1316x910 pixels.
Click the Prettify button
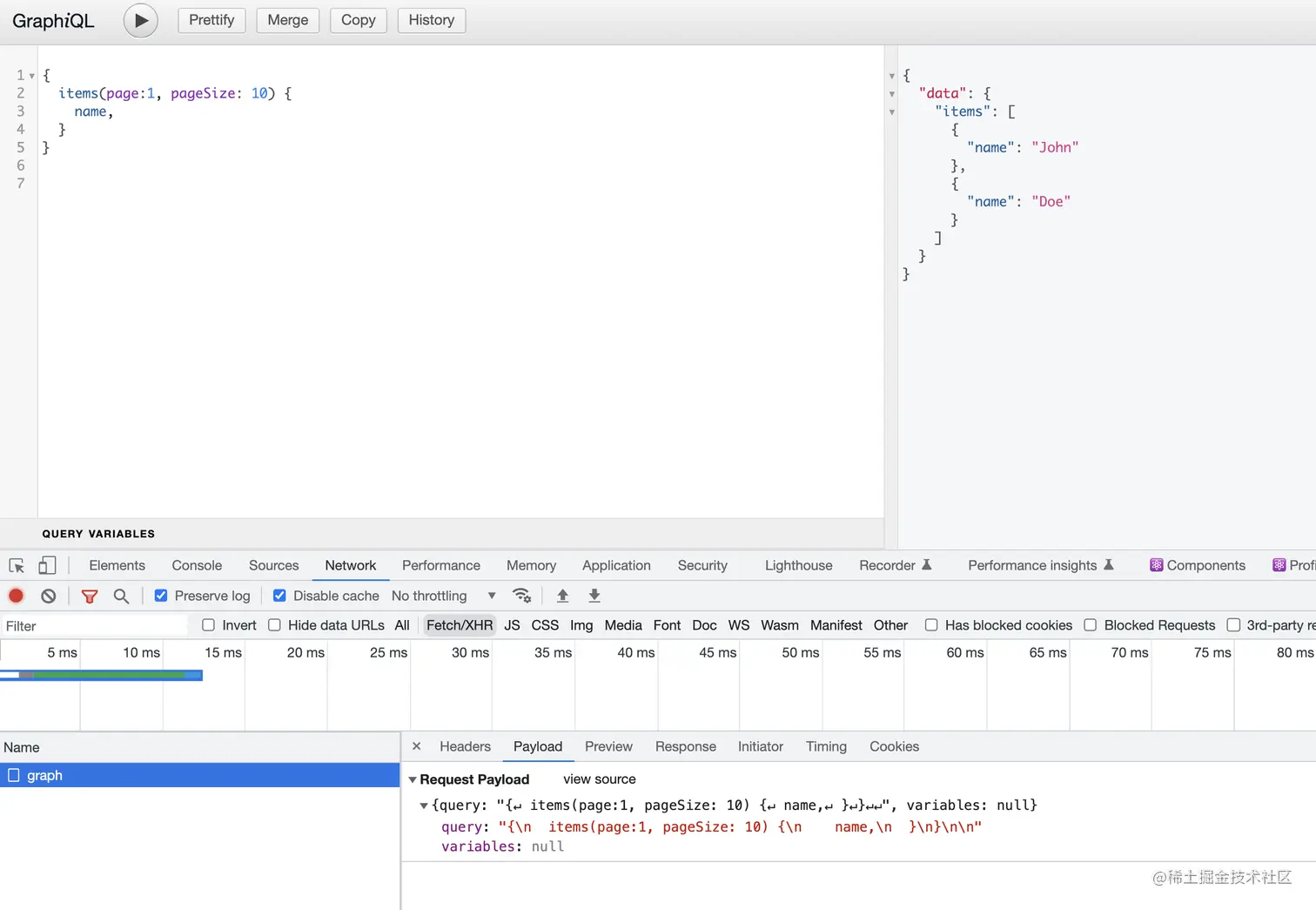(211, 20)
